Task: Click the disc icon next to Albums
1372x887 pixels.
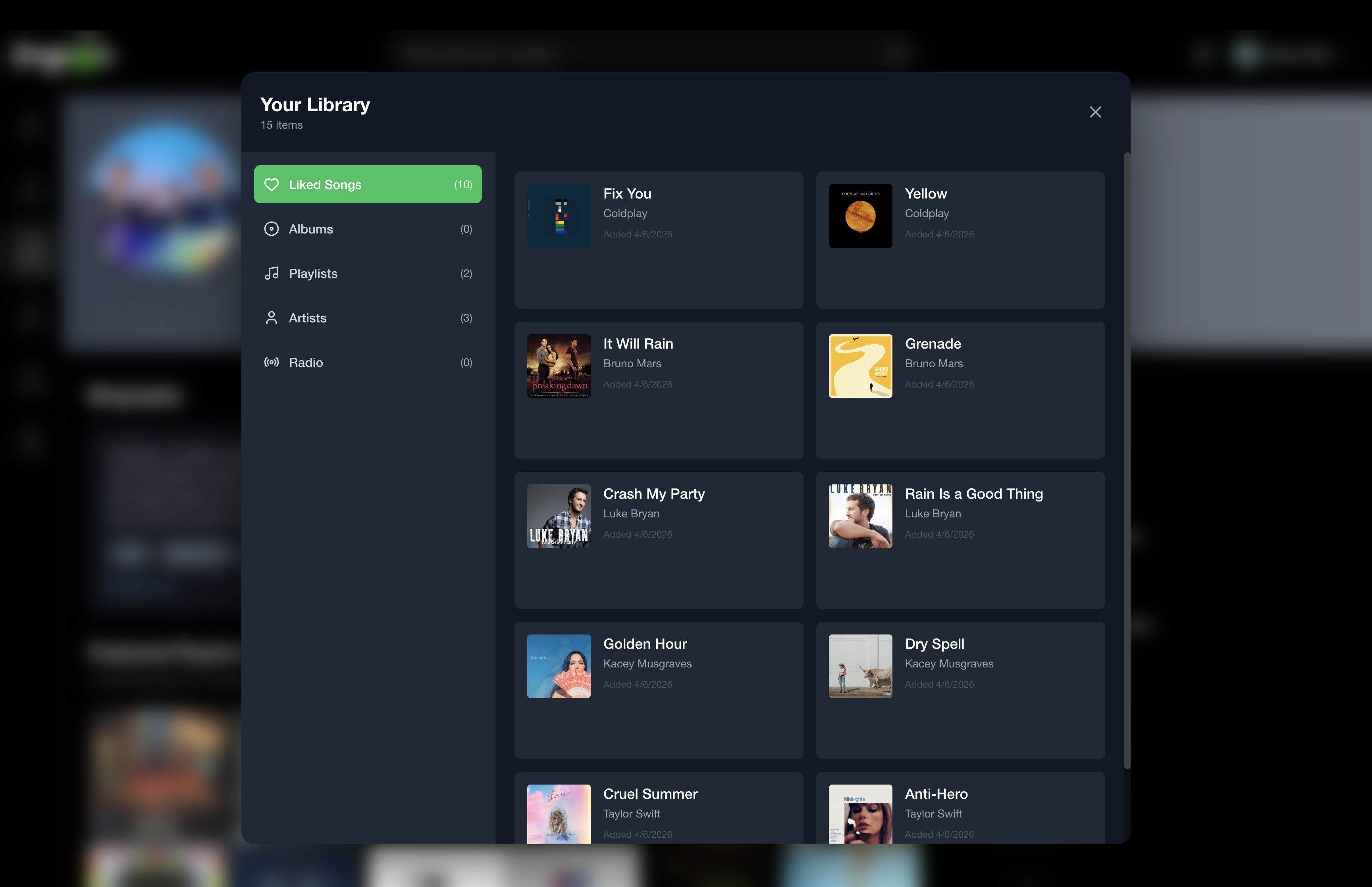Action: click(271, 229)
